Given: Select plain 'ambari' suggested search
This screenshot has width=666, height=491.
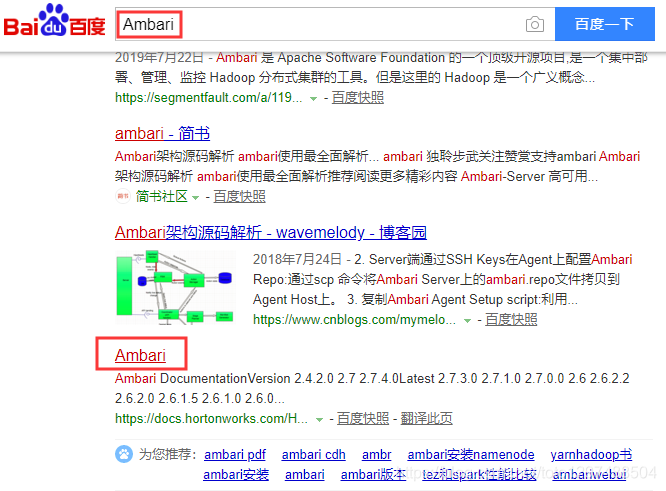Looking at the screenshot, I should [x=305, y=474].
